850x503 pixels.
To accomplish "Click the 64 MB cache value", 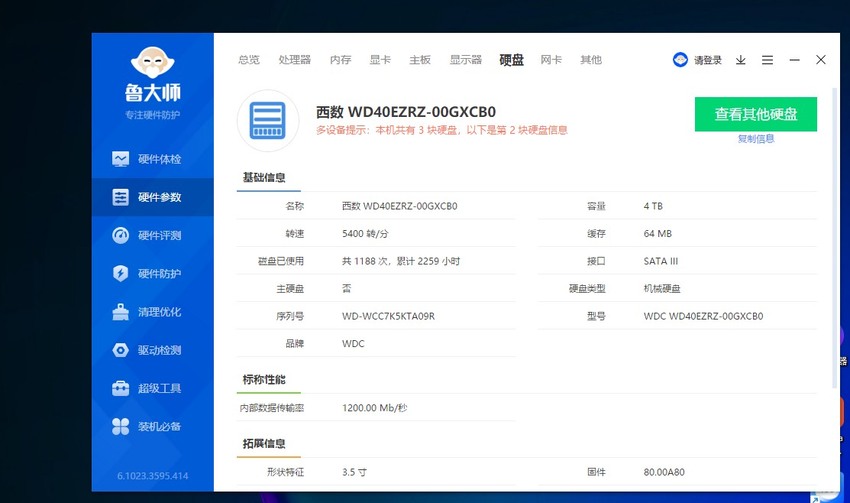I will coord(658,234).
